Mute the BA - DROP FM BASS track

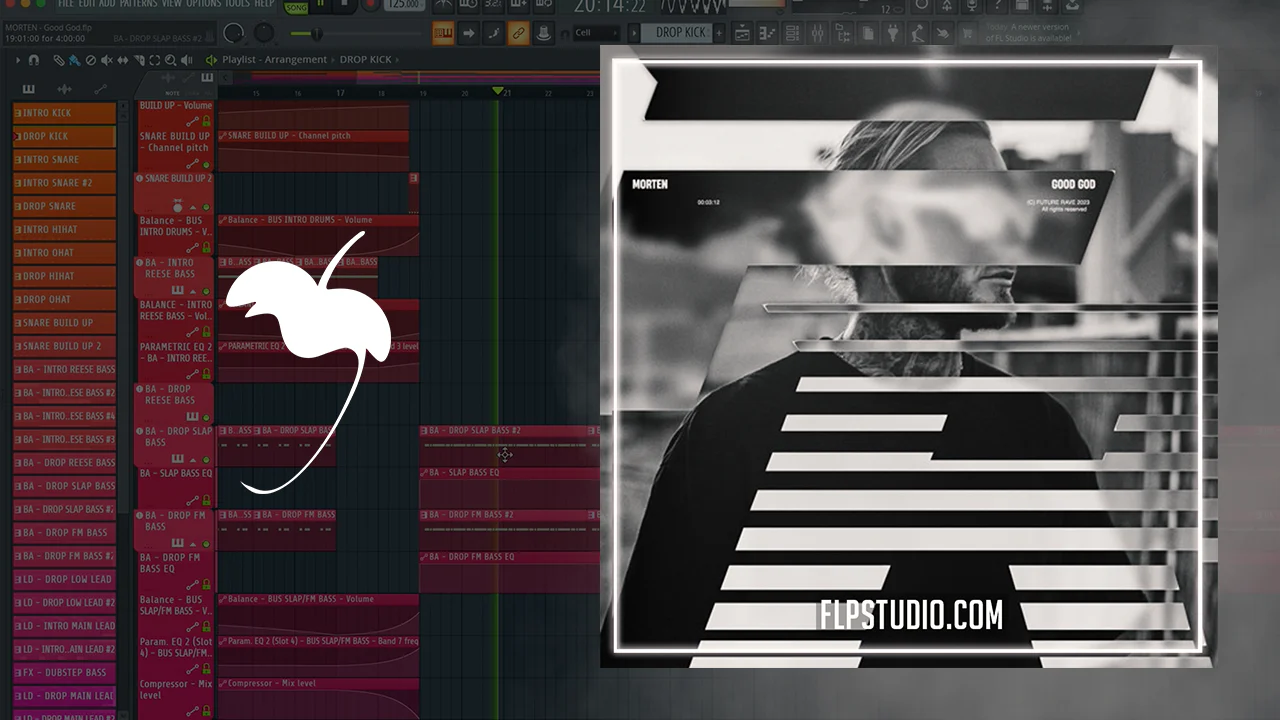click(x=207, y=543)
